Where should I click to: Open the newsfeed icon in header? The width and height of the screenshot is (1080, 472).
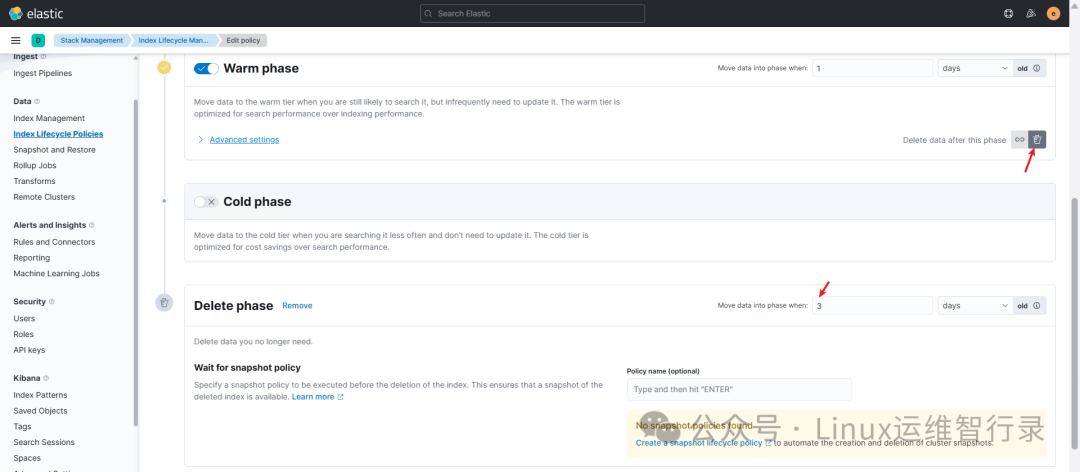[1030, 13]
